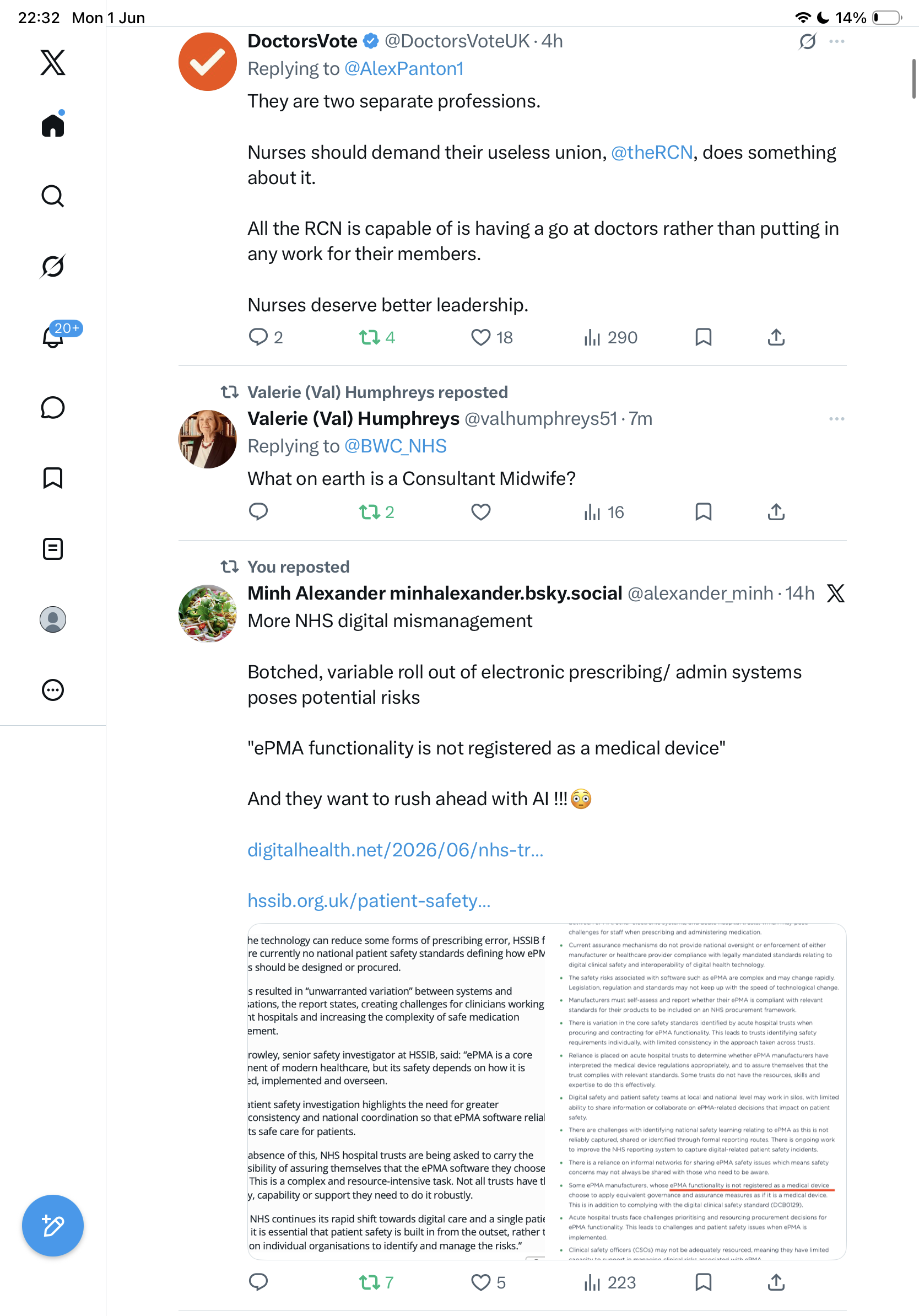View the attached ePMA report screenshot
The height and width of the screenshot is (1316, 919).
point(547,1091)
